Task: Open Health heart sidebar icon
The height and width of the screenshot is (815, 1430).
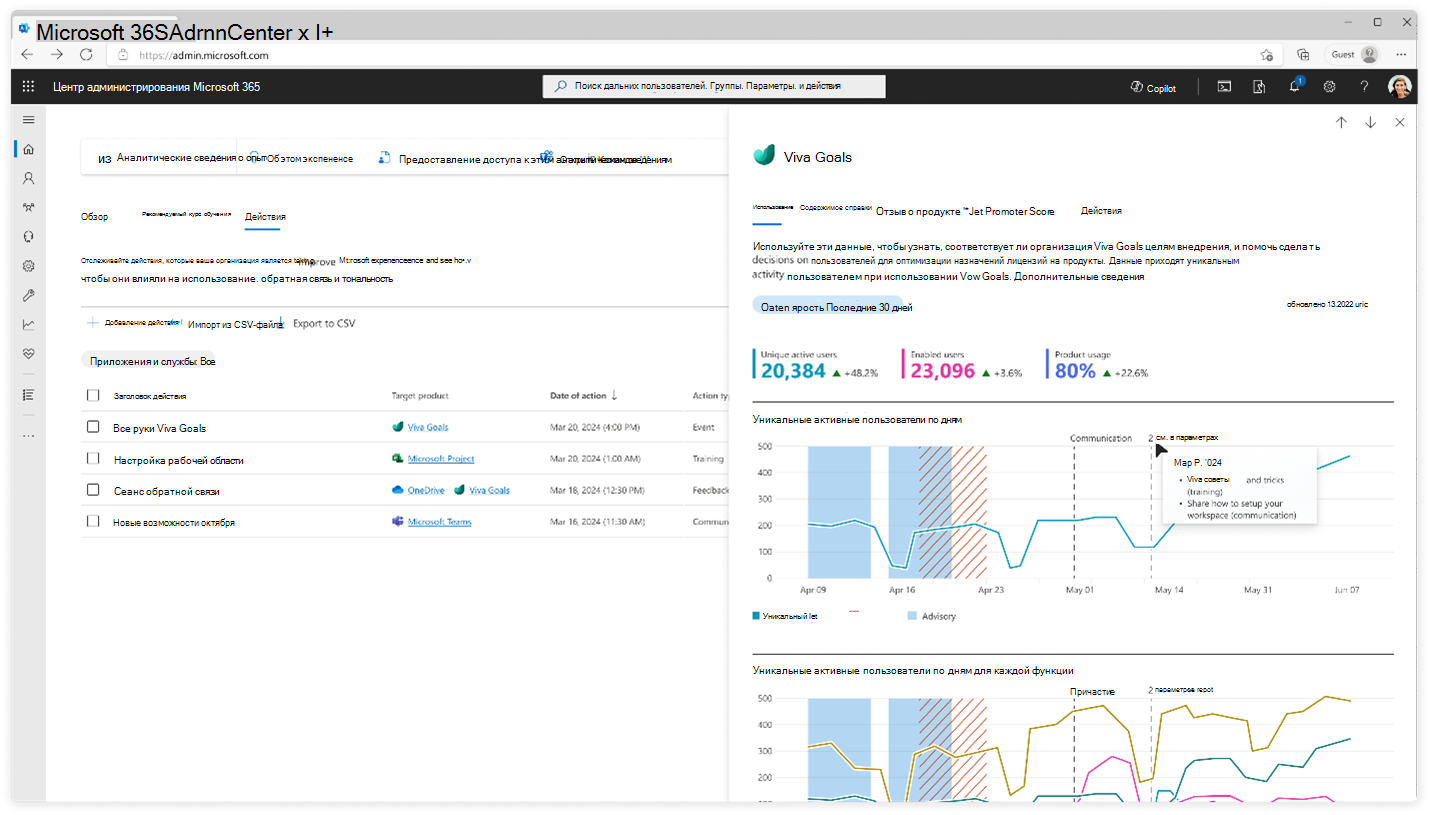Action: (x=28, y=353)
